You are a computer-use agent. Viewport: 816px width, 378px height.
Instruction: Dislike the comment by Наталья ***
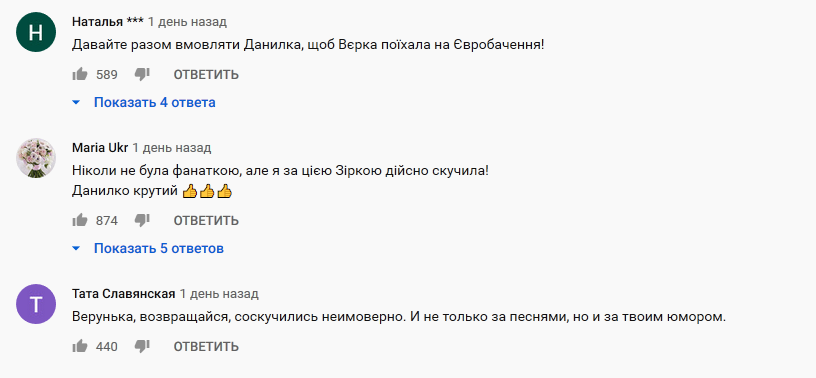pos(142,75)
